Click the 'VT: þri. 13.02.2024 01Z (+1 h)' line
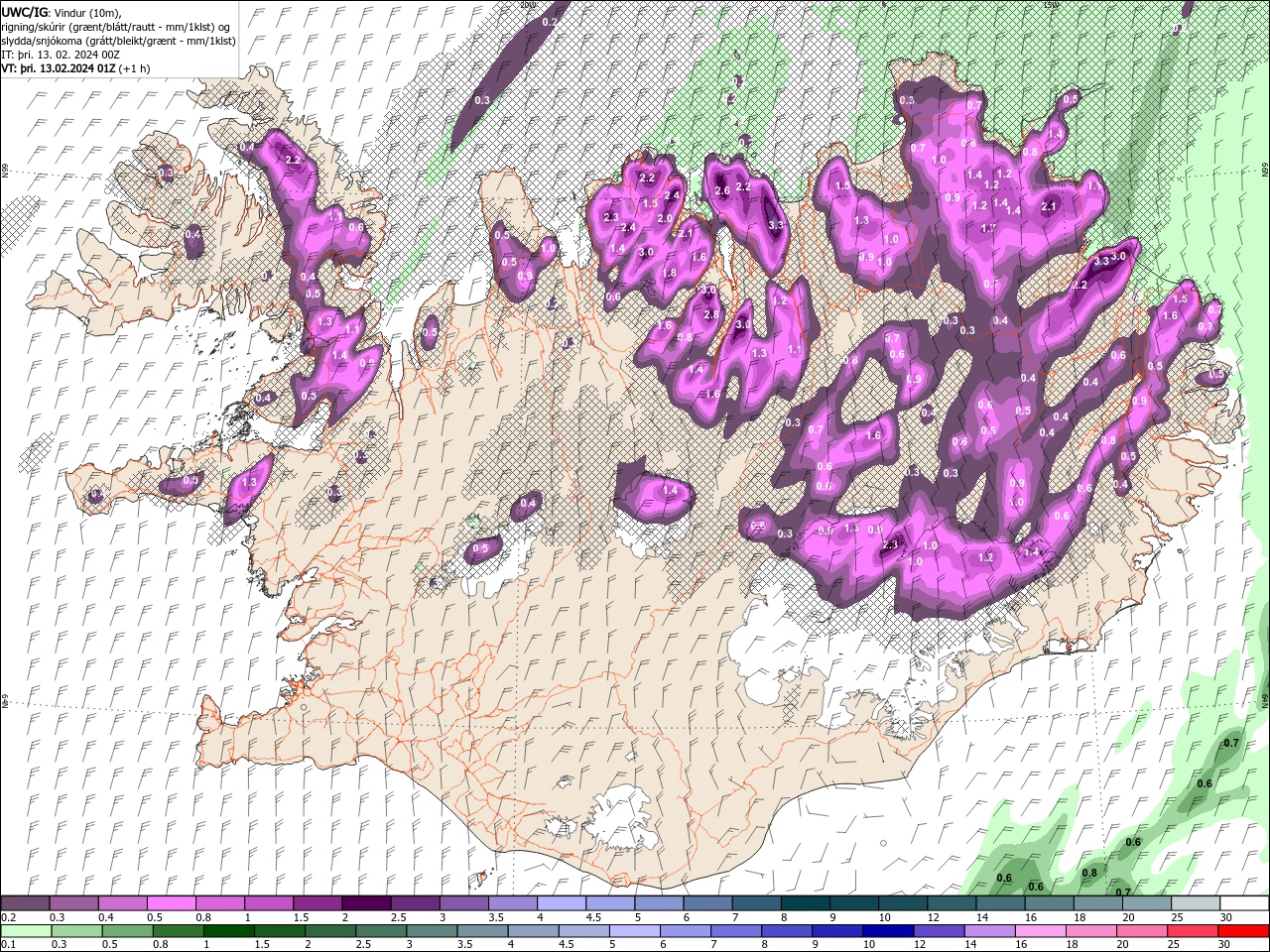This screenshot has width=1270, height=952. coord(76,68)
